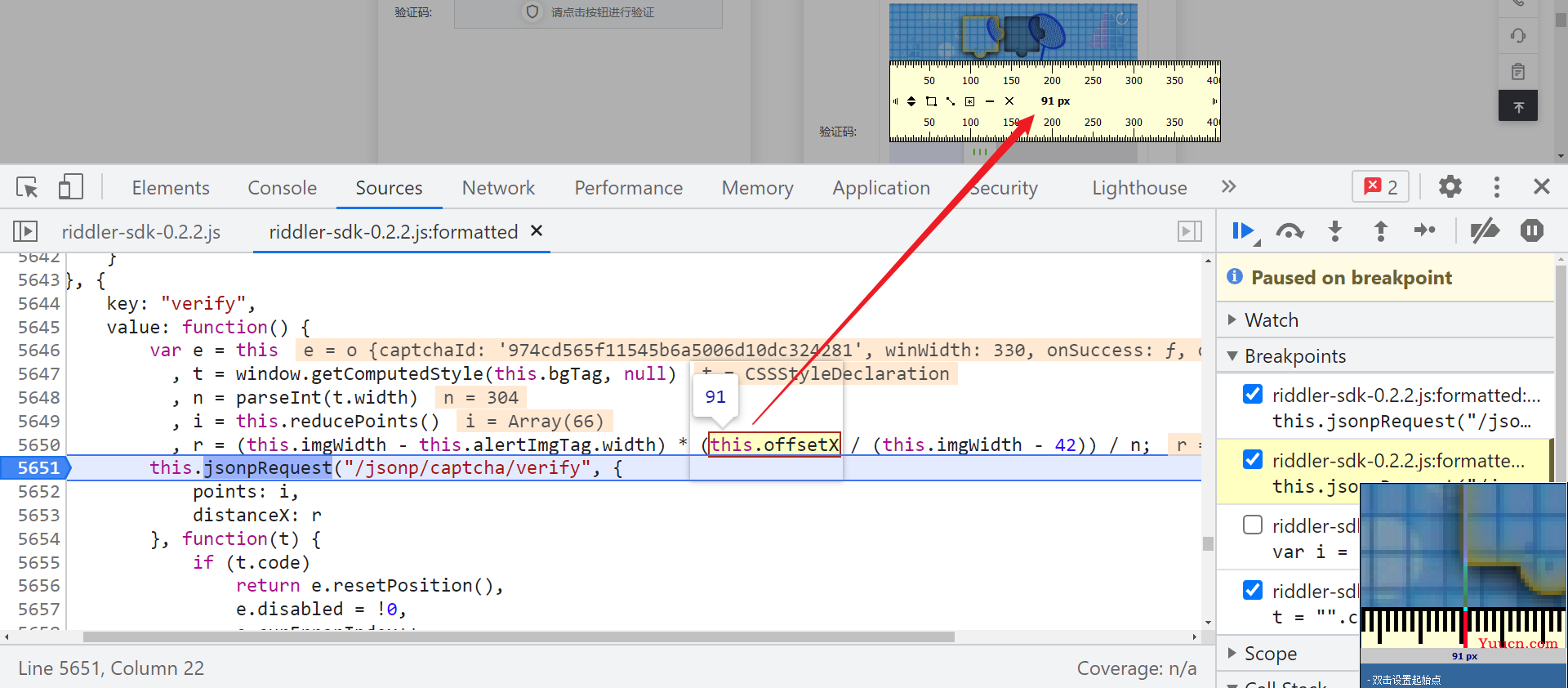This screenshot has width=1568, height=688.
Task: Toggle breakpoint on line number 5651
Action: tap(38, 467)
